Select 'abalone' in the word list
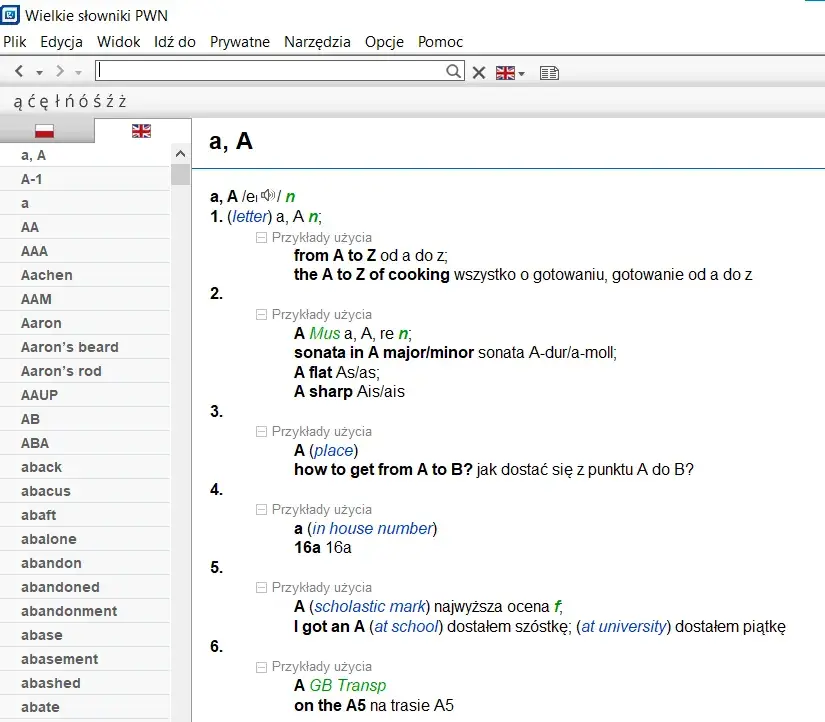Image resolution: width=825 pixels, height=722 pixels. click(85, 539)
